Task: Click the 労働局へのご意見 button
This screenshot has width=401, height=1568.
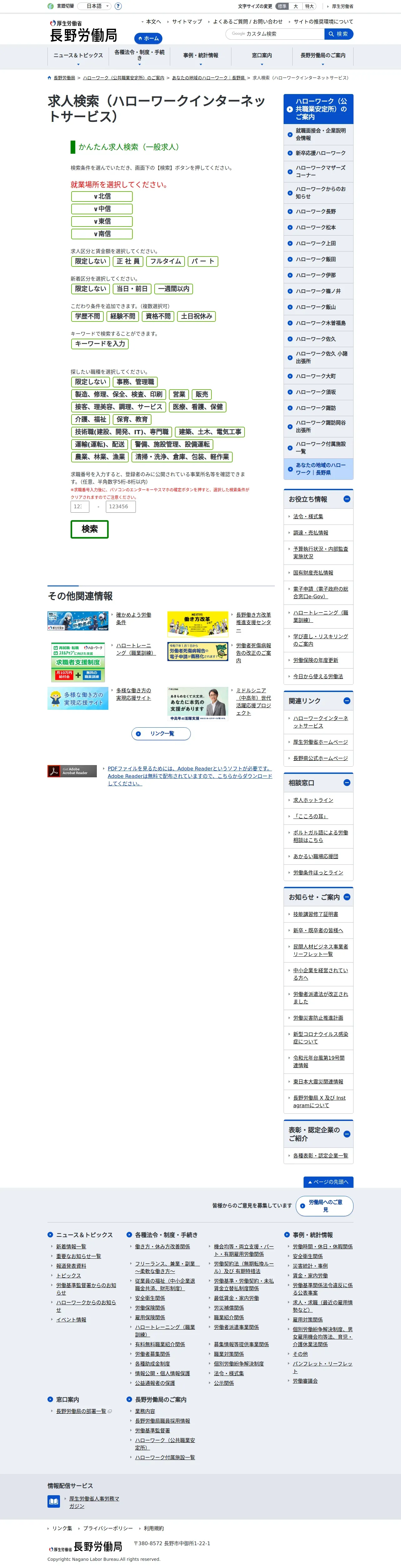Action: (x=324, y=1206)
